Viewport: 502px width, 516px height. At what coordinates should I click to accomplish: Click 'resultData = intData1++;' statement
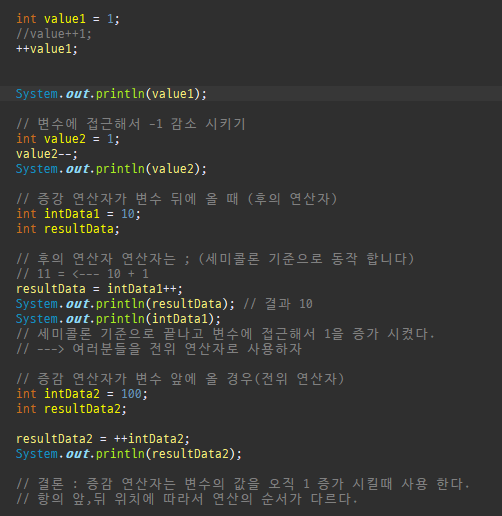click(x=99, y=289)
